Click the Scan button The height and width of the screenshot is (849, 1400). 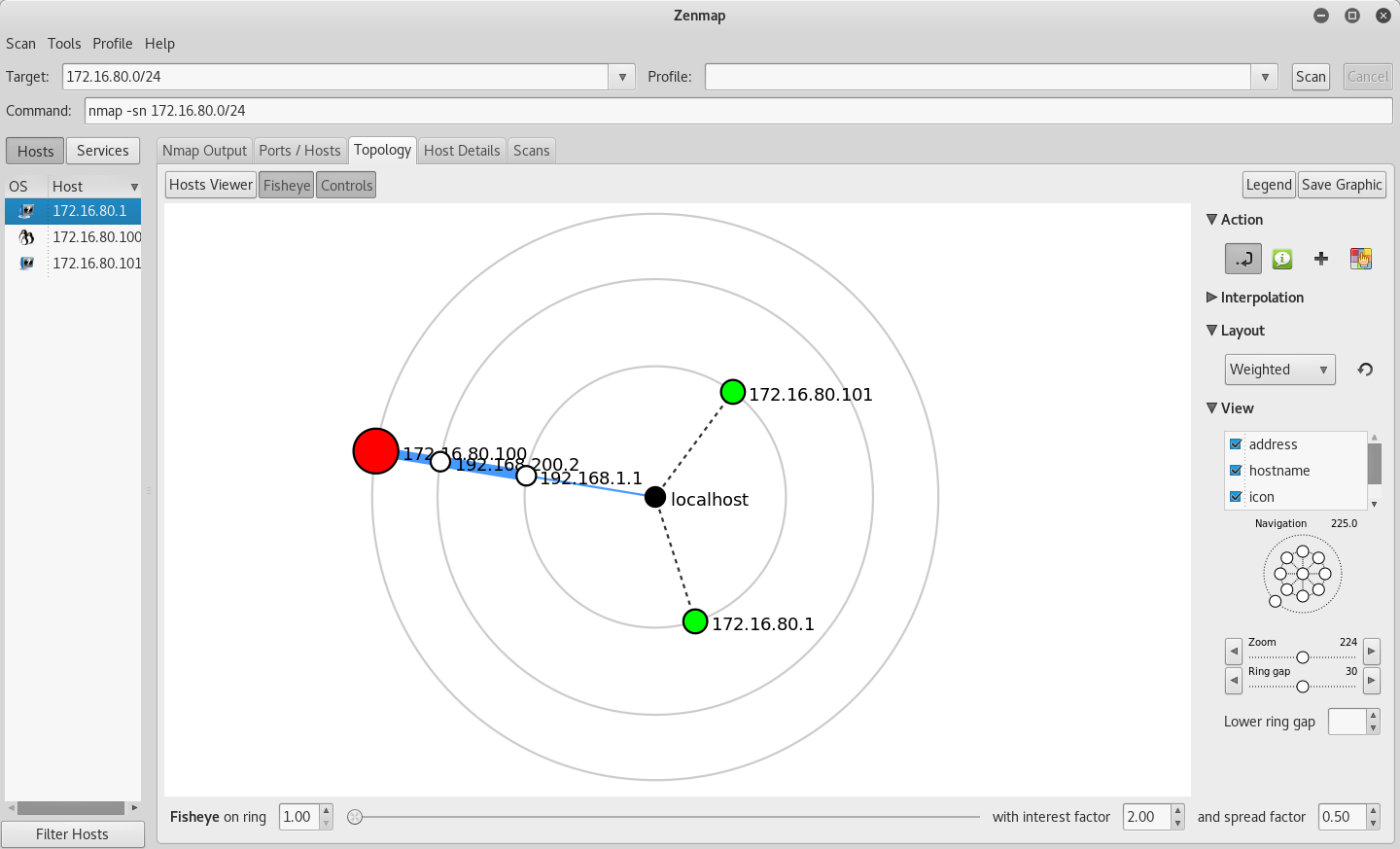point(1311,77)
